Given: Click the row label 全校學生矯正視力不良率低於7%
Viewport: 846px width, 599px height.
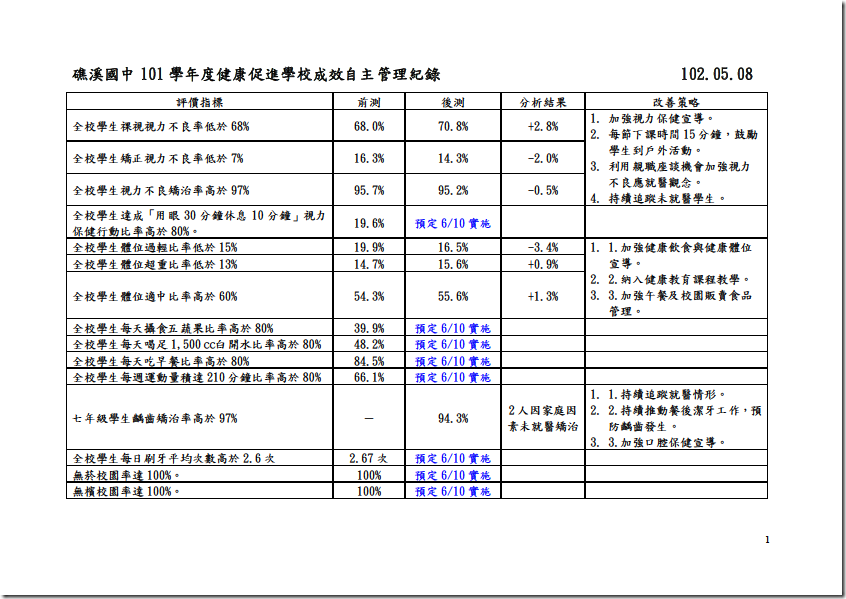Looking at the screenshot, I should pos(158,158).
